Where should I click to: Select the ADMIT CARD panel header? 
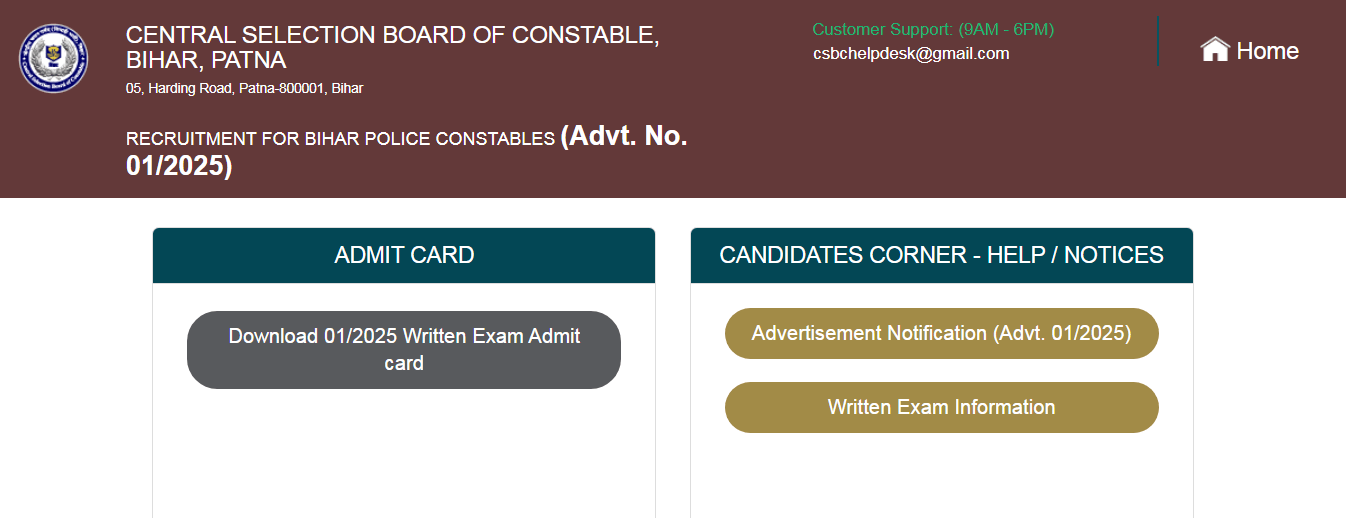(x=404, y=256)
